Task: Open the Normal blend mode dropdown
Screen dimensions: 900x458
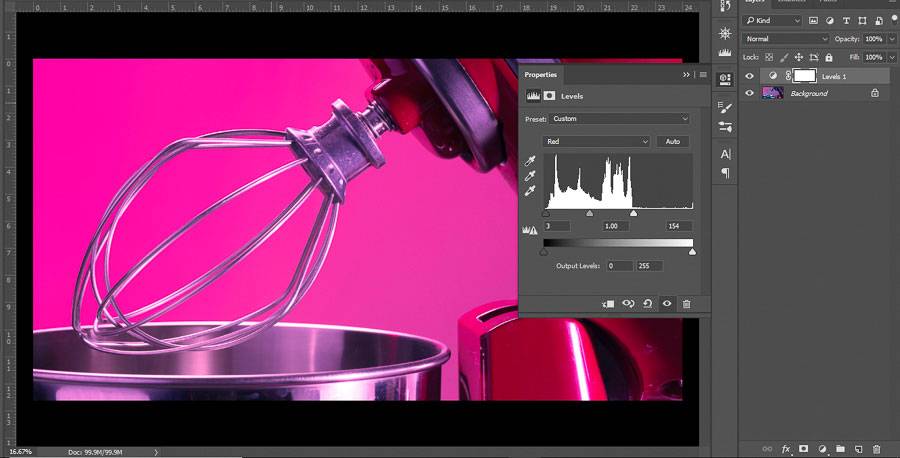Action: pyautogui.click(x=786, y=39)
